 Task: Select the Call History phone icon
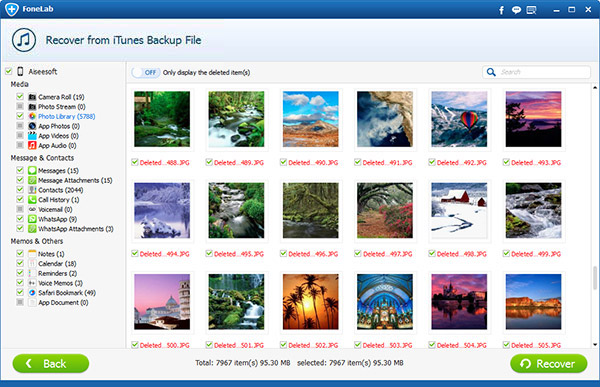tap(32, 199)
